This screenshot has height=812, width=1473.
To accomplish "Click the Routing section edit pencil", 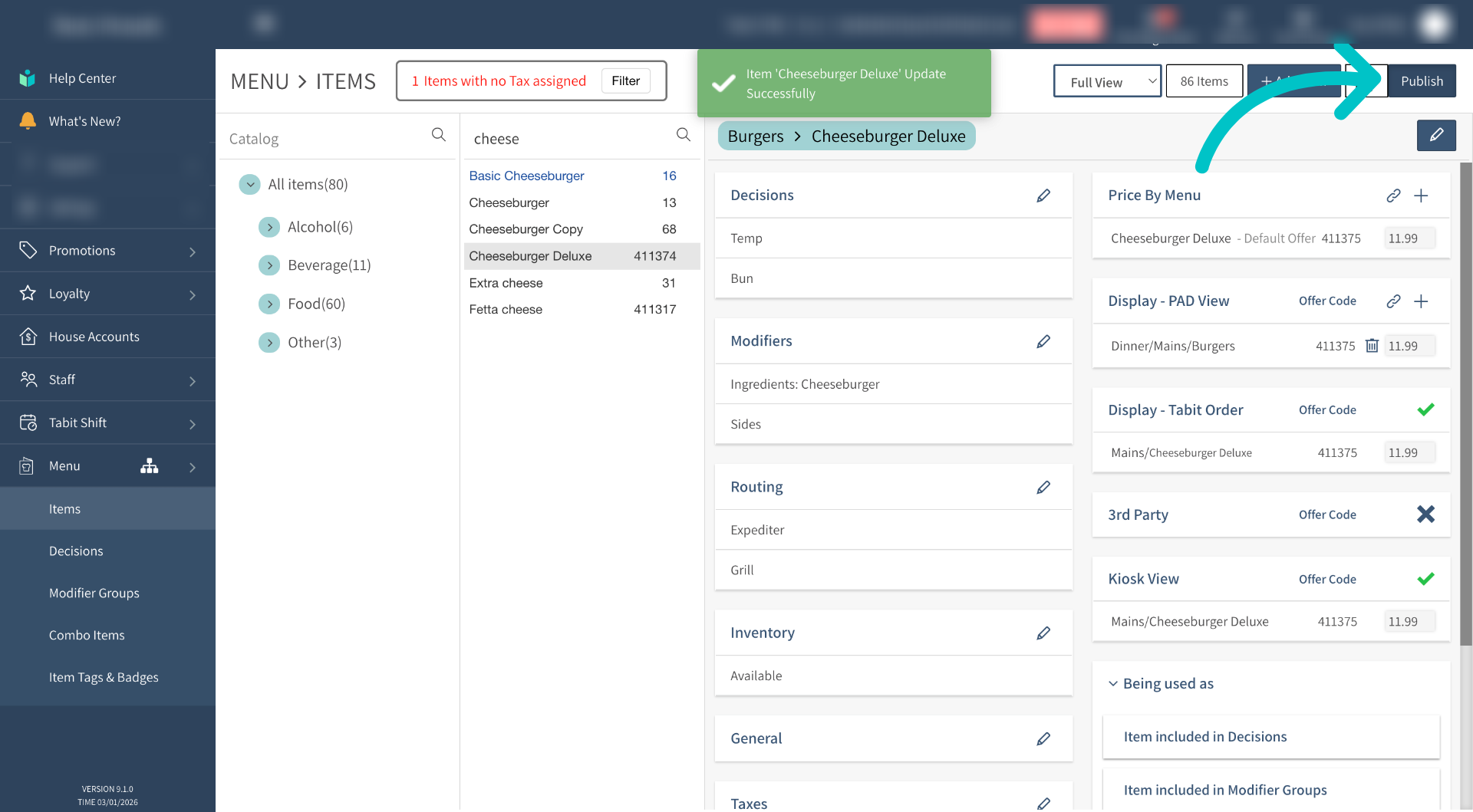I will click(x=1043, y=487).
